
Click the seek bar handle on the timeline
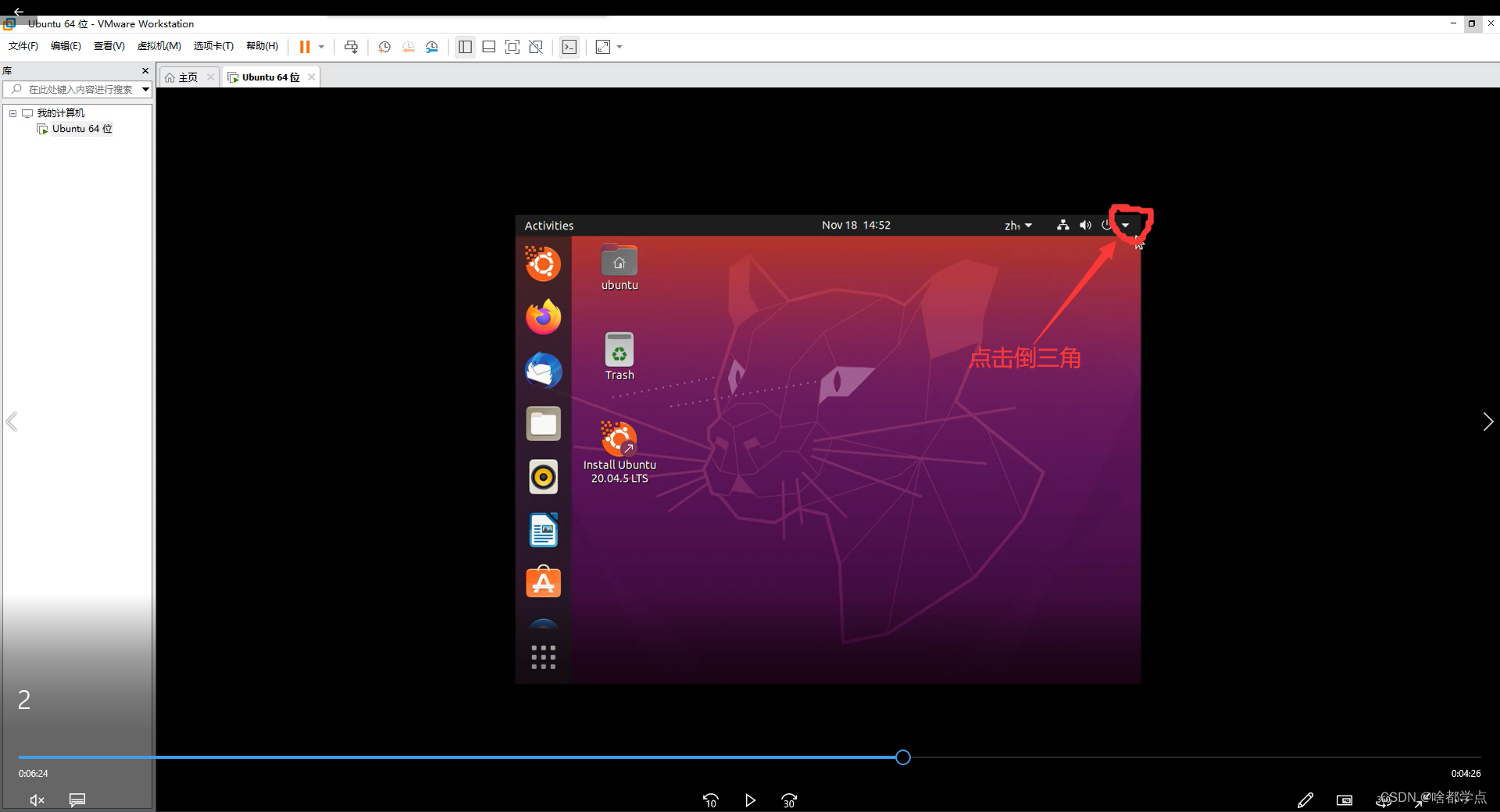[903, 757]
